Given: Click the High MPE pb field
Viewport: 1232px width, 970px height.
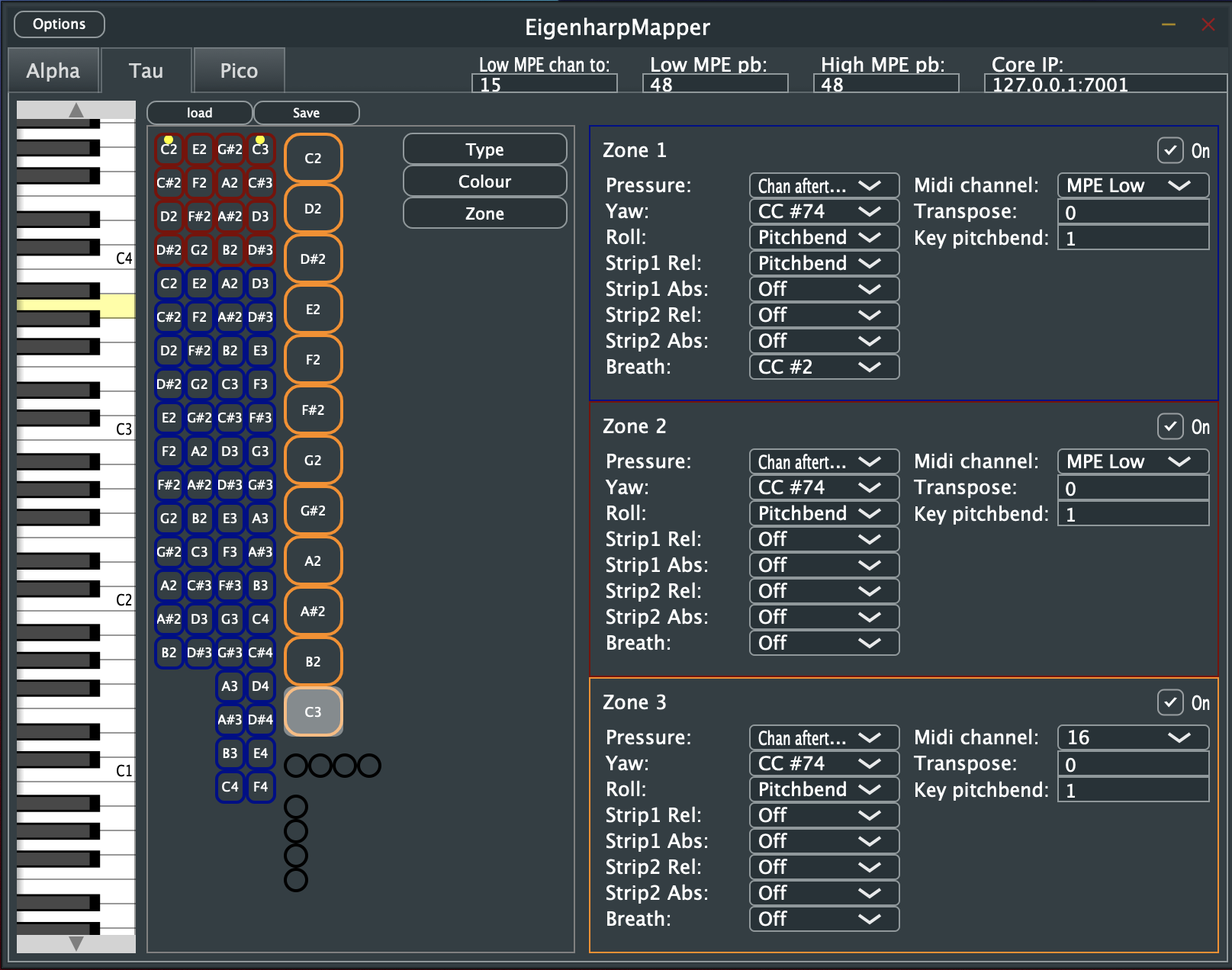Looking at the screenshot, I should click(x=886, y=84).
